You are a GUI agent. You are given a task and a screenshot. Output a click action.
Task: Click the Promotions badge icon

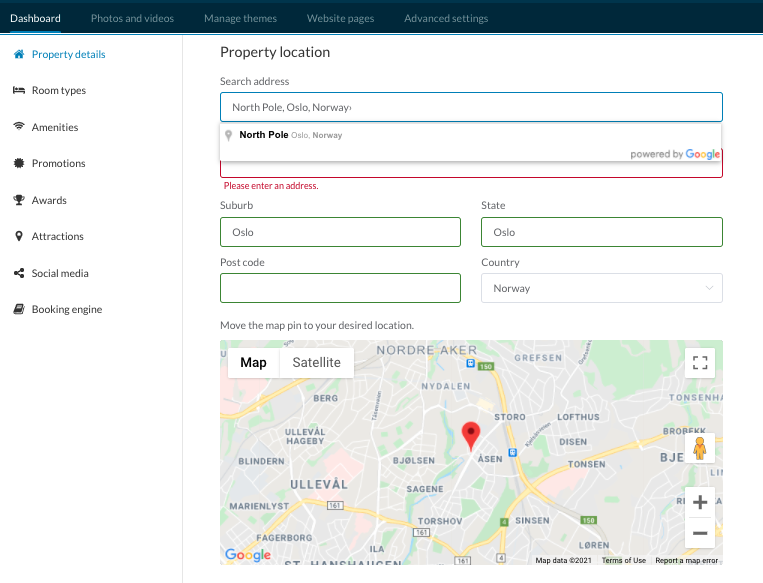pyautogui.click(x=18, y=163)
